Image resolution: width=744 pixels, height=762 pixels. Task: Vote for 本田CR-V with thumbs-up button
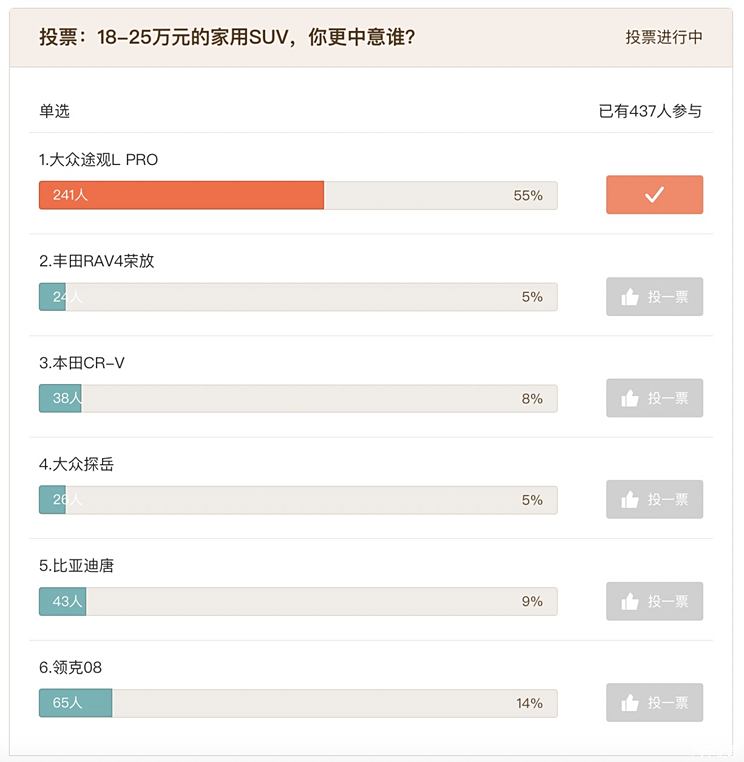pos(654,398)
